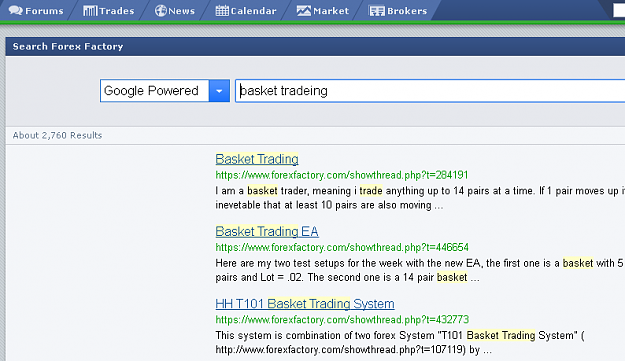The height and width of the screenshot is (361, 625).
Task: Click snippet line 'pairs and Lot = .02'
Action: 347,277
